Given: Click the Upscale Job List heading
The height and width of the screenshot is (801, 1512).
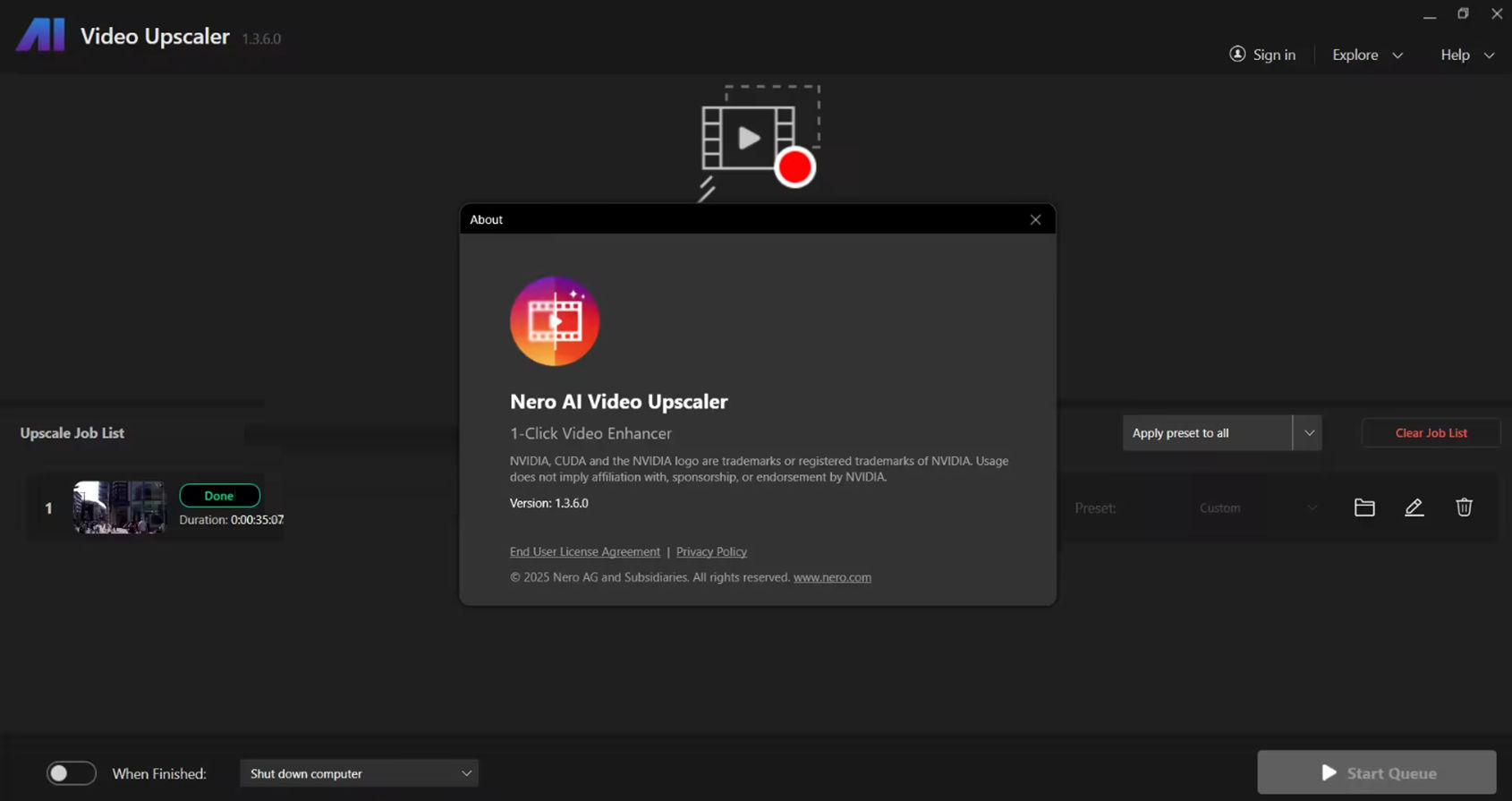Looking at the screenshot, I should click(72, 433).
